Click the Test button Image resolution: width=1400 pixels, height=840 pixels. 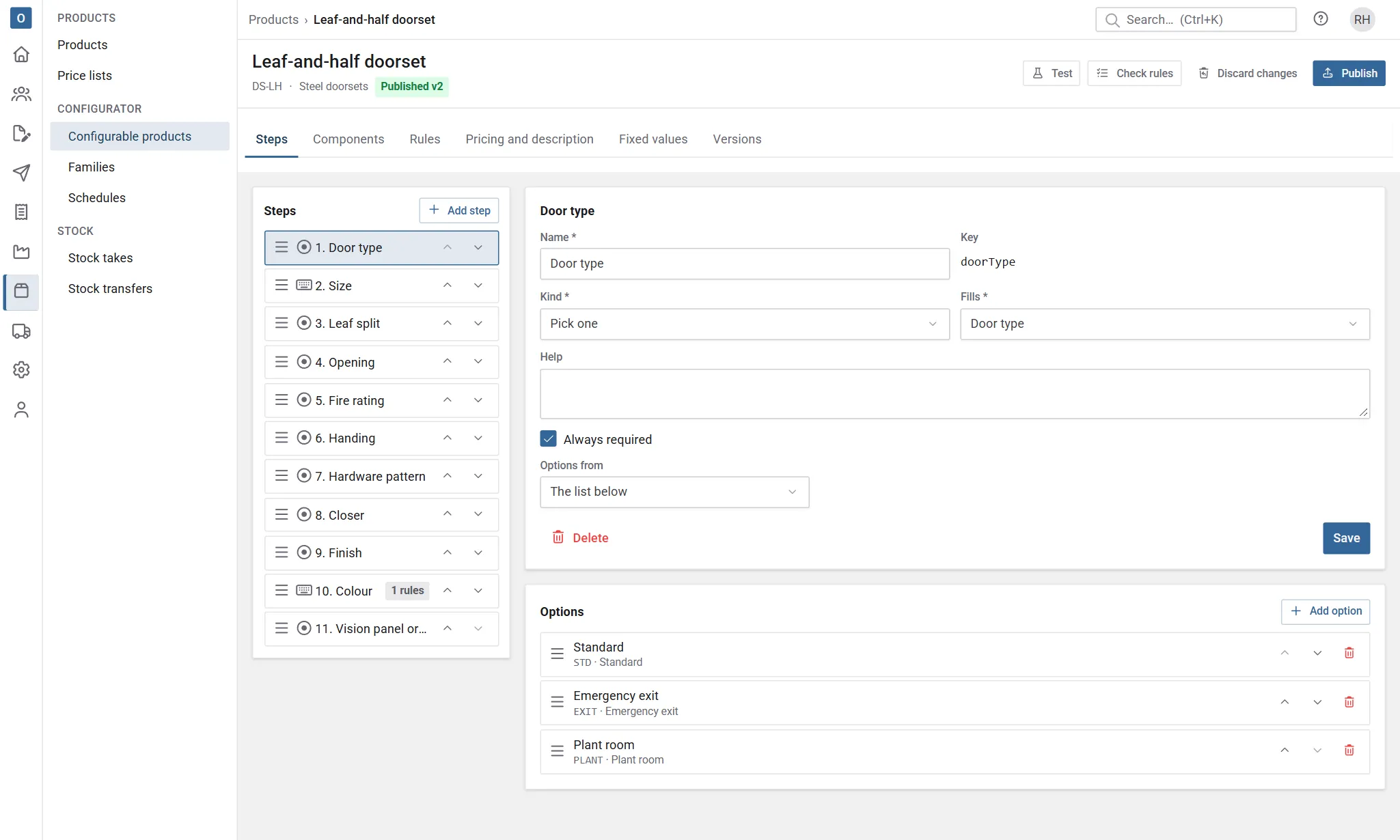(1052, 73)
